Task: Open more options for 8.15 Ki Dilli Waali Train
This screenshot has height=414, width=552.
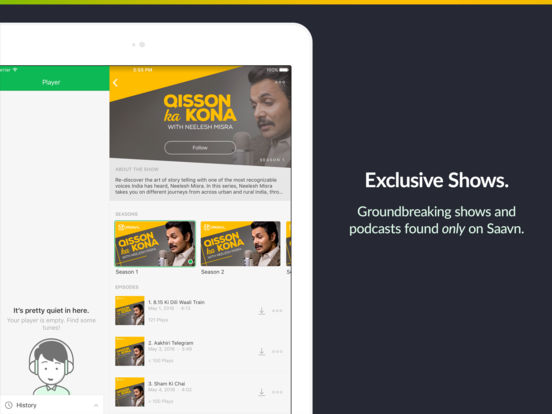Action: pos(277,311)
